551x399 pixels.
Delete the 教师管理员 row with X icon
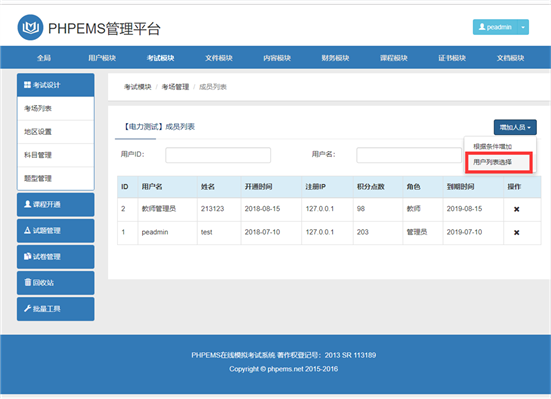coord(517,209)
